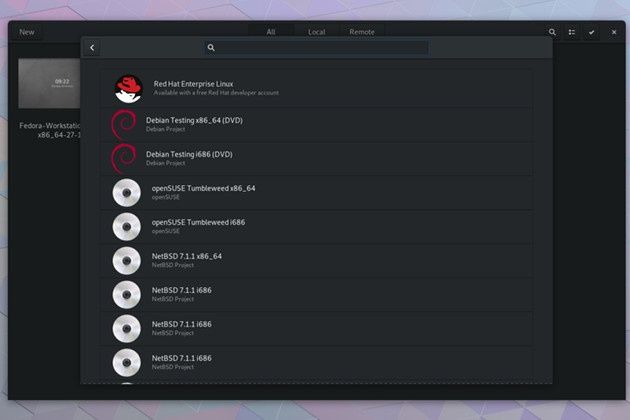Open the Fedora-Workstation box thumbnail

tap(49, 83)
